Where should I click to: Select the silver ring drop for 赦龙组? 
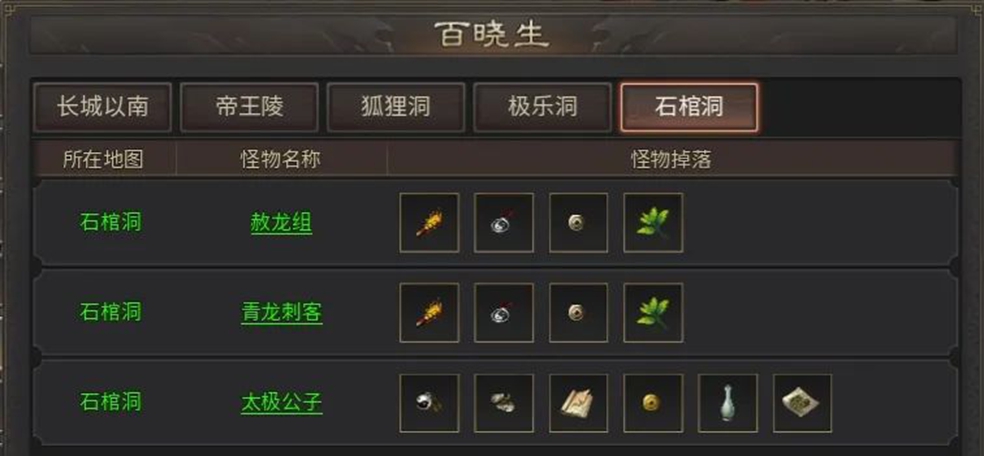pos(504,223)
